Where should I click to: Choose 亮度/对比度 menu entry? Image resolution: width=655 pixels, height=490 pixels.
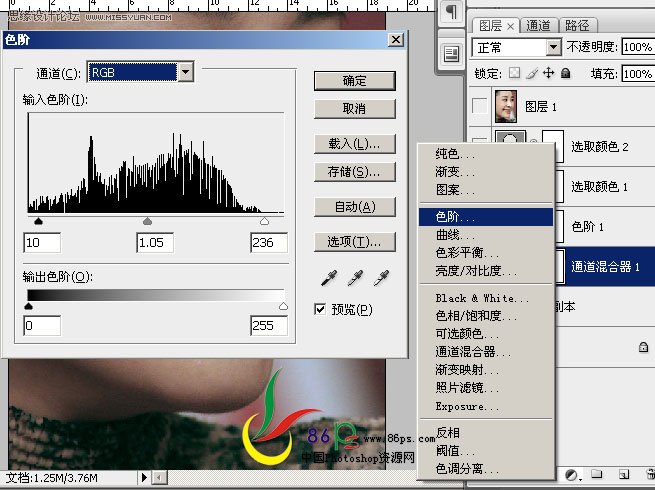(x=486, y=271)
